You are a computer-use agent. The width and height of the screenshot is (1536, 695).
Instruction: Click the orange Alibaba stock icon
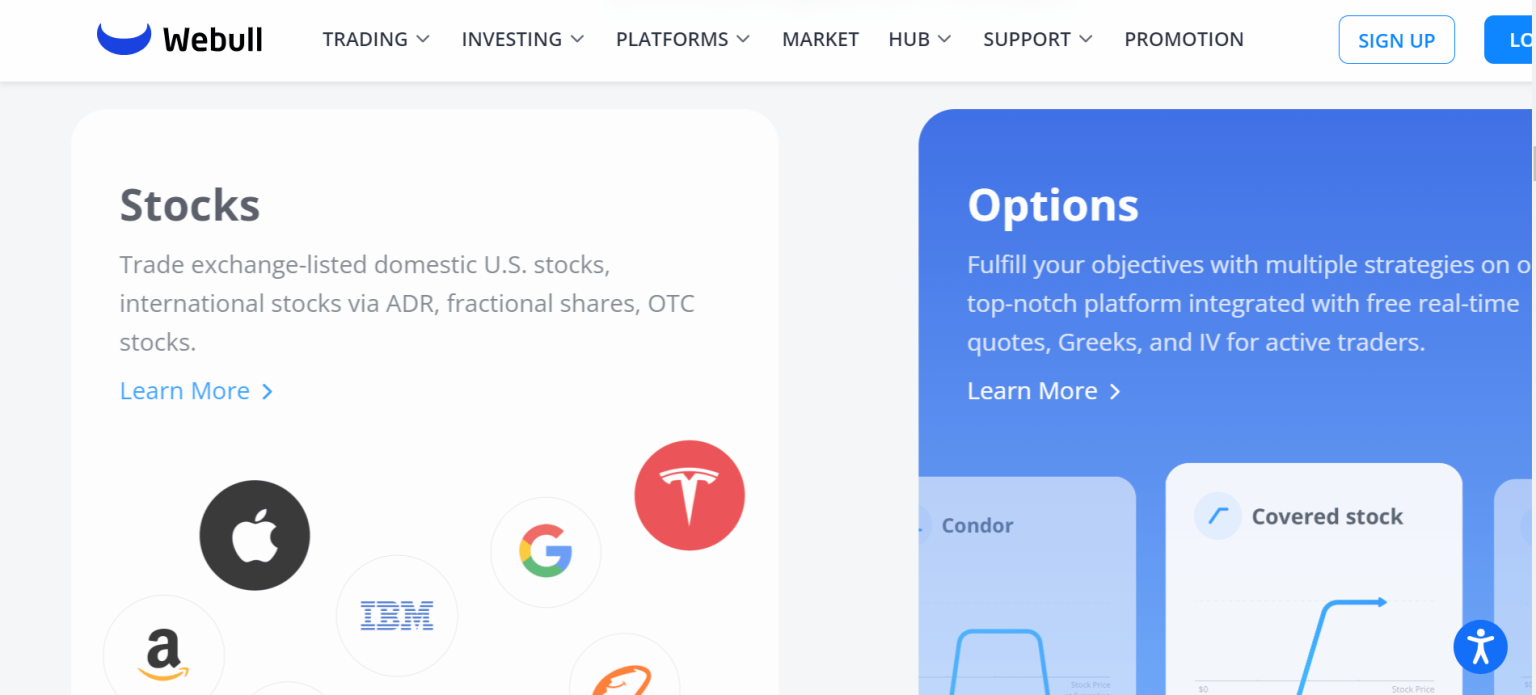coord(624,674)
